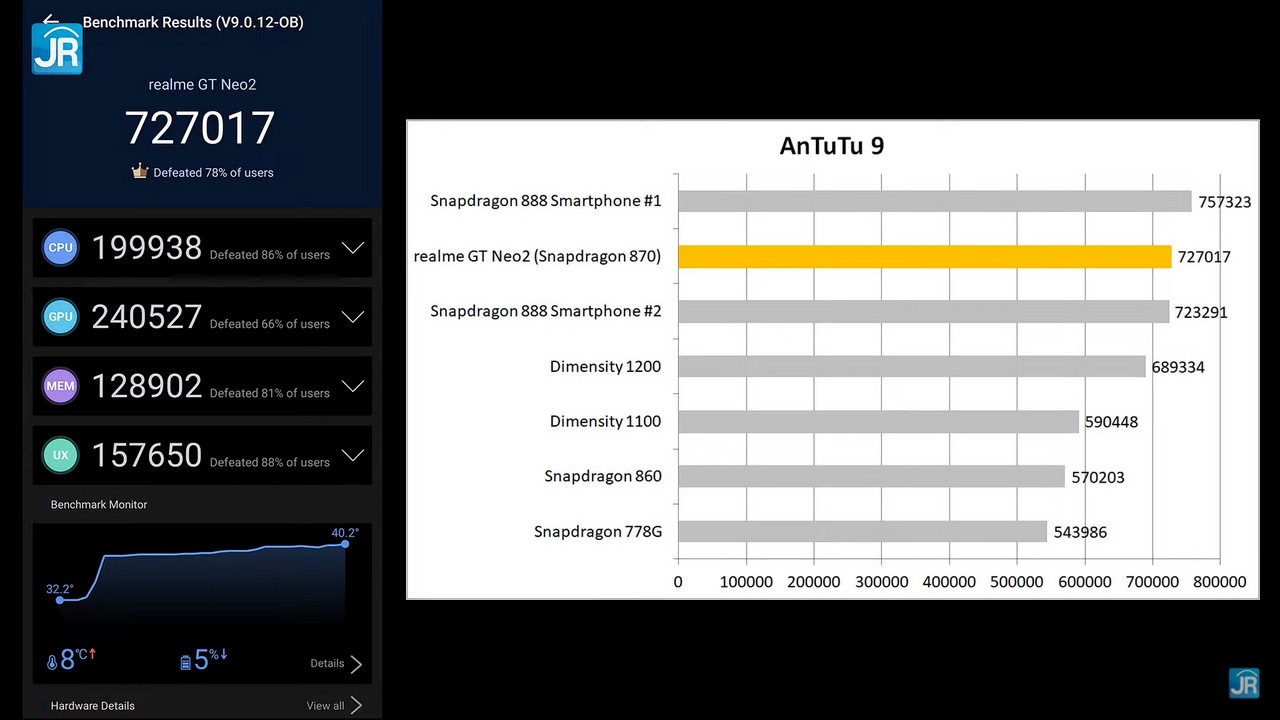Click the MEM score circle icon
Image resolution: width=1280 pixels, height=720 pixels.
[x=61, y=386]
